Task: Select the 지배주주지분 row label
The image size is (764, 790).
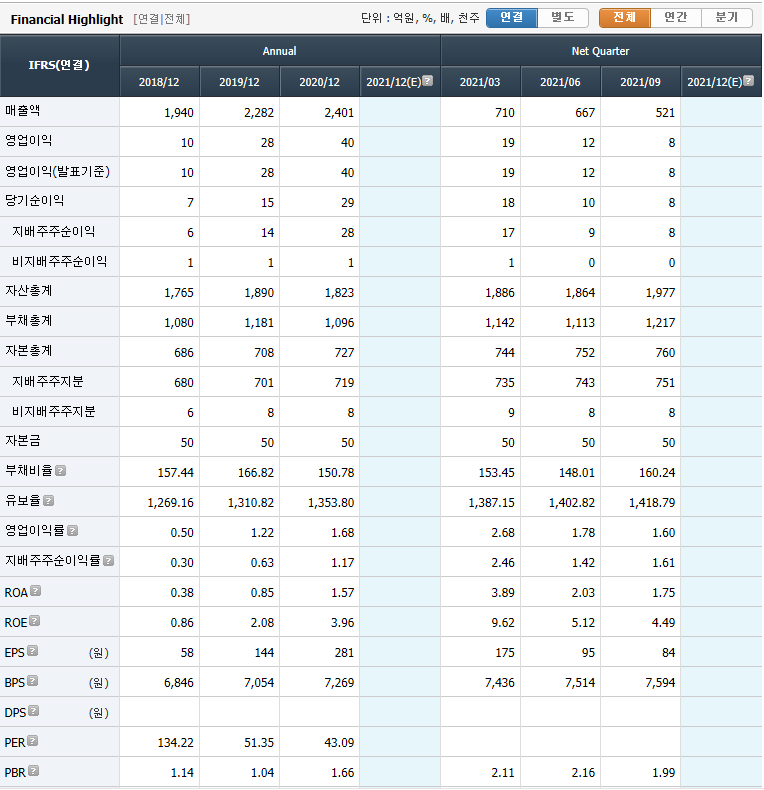Action: tap(47, 381)
